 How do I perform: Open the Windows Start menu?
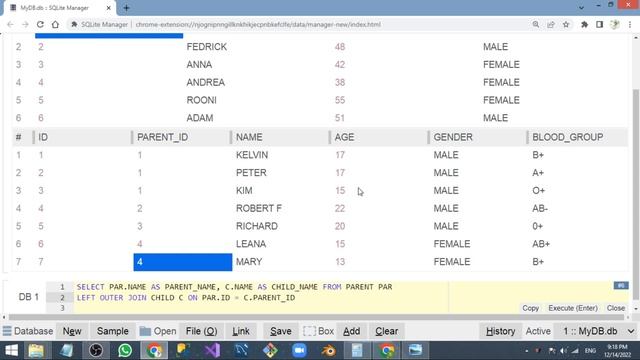[11, 351]
